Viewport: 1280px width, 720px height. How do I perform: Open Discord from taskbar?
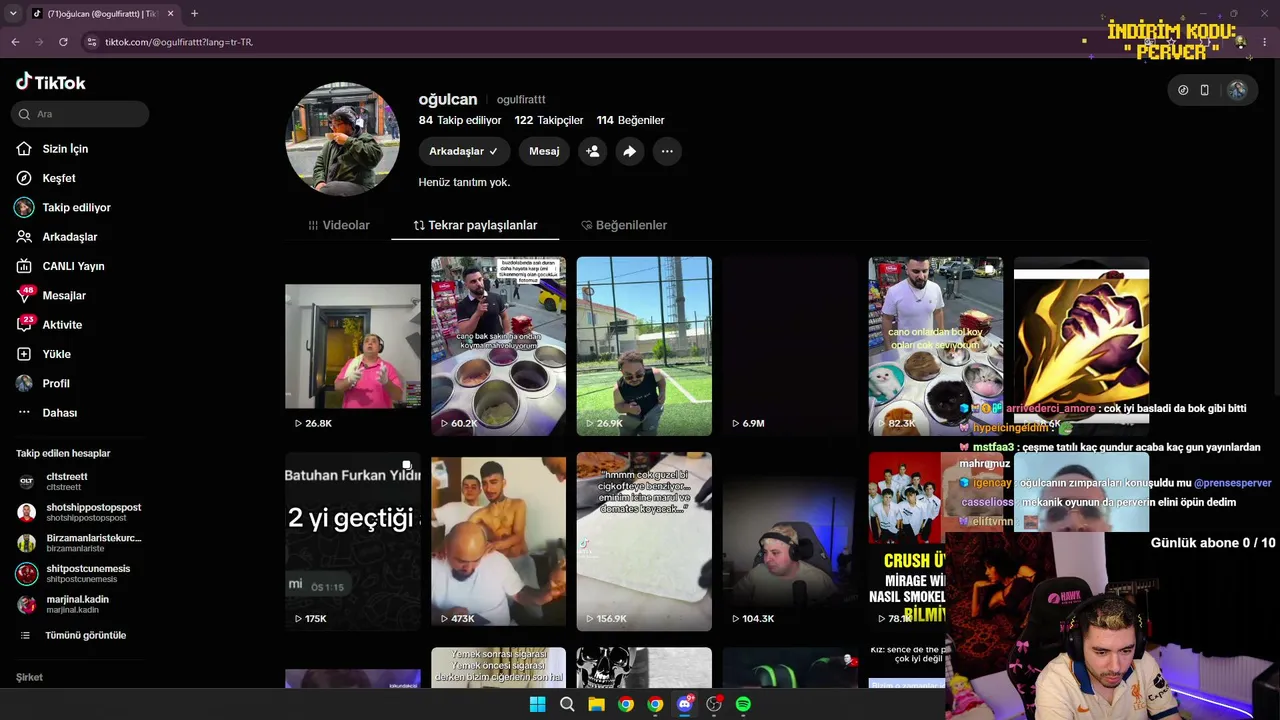tap(685, 704)
